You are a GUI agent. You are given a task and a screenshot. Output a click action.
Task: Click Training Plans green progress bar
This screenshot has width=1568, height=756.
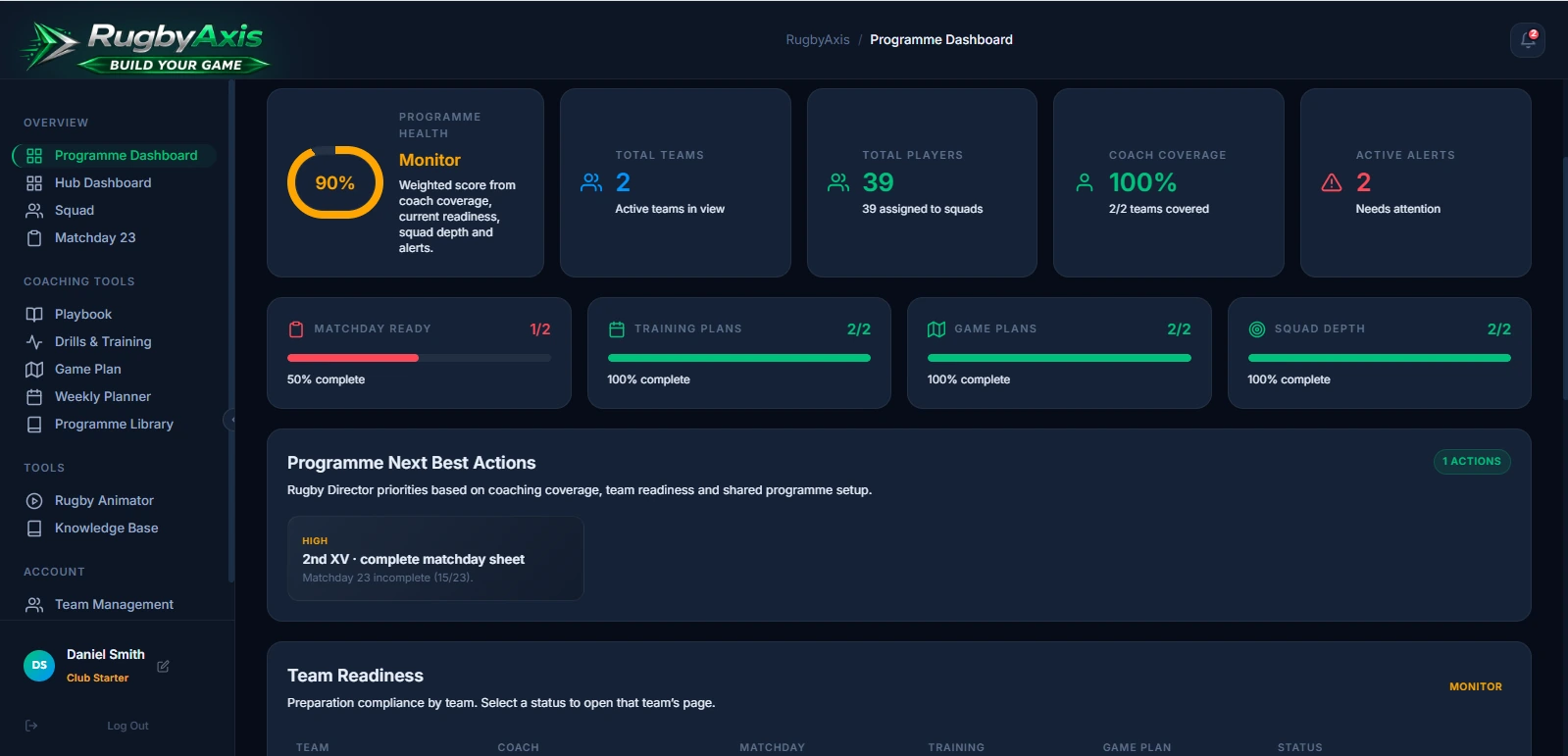(739, 358)
